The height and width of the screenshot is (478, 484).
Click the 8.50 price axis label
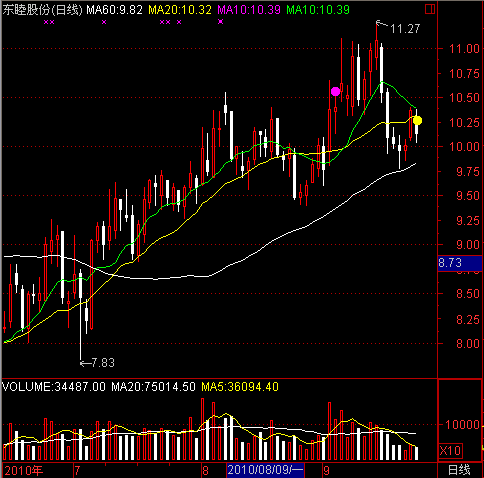468,294
